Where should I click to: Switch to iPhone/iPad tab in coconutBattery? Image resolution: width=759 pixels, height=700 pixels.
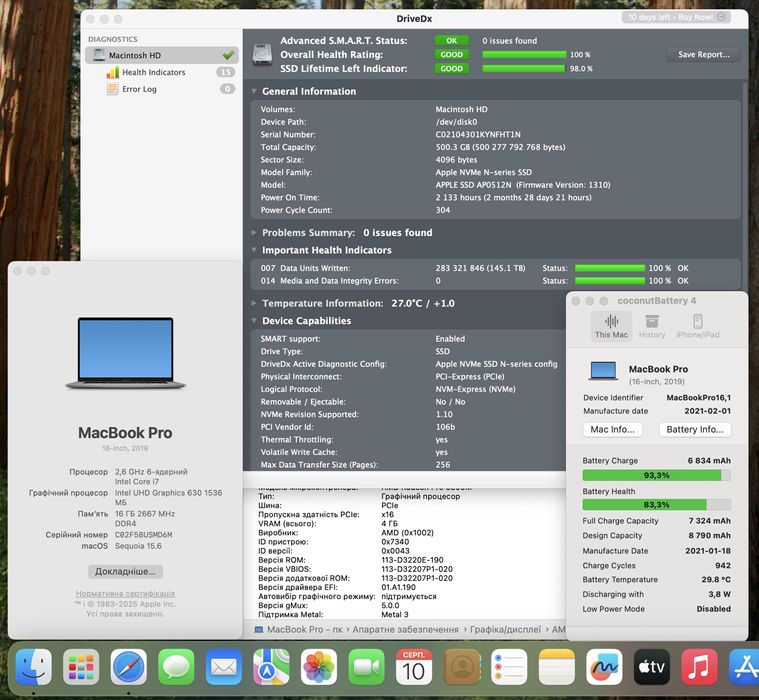tap(698, 326)
